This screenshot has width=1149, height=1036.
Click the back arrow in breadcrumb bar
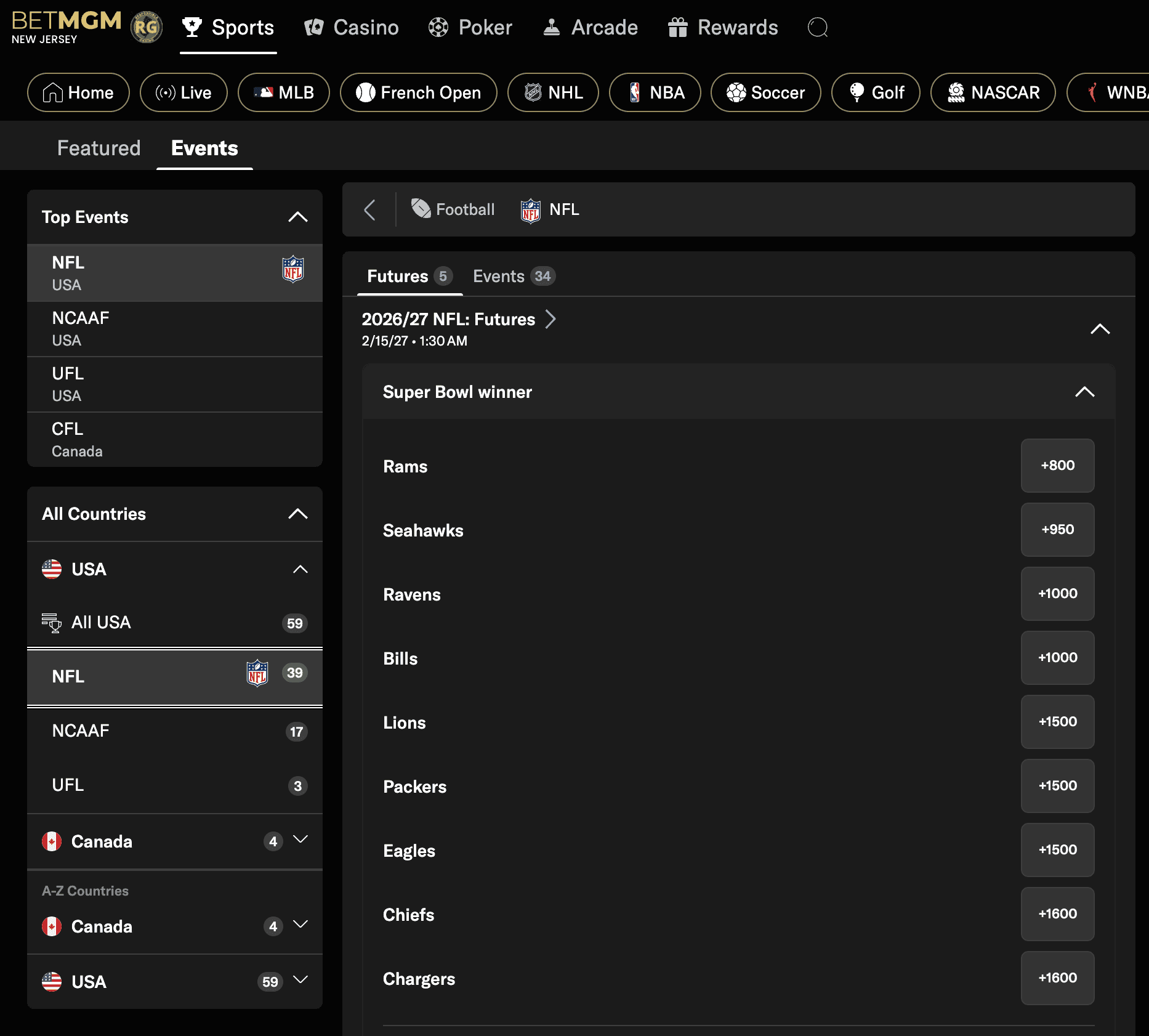369,209
